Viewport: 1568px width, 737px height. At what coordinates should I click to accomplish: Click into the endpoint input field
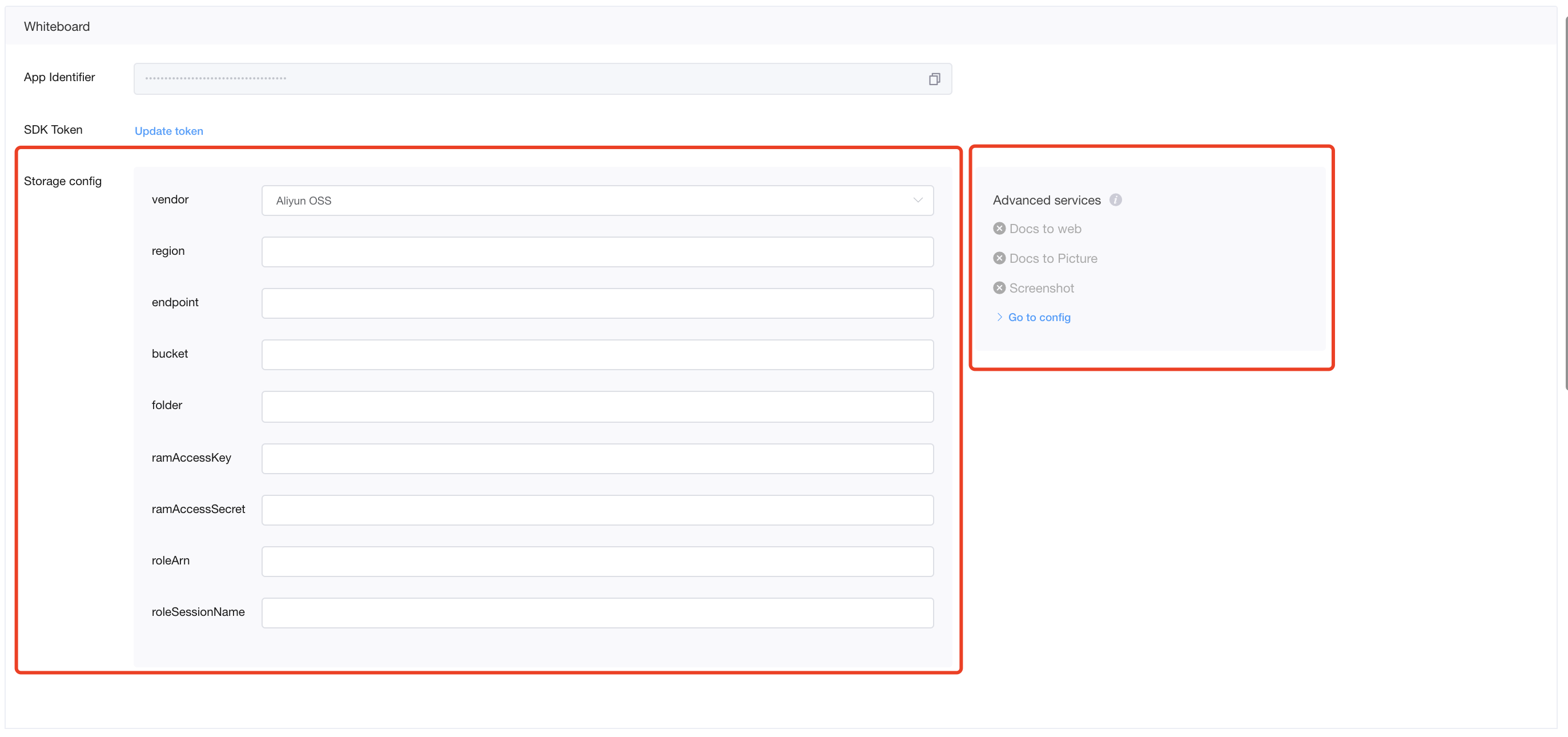point(597,303)
